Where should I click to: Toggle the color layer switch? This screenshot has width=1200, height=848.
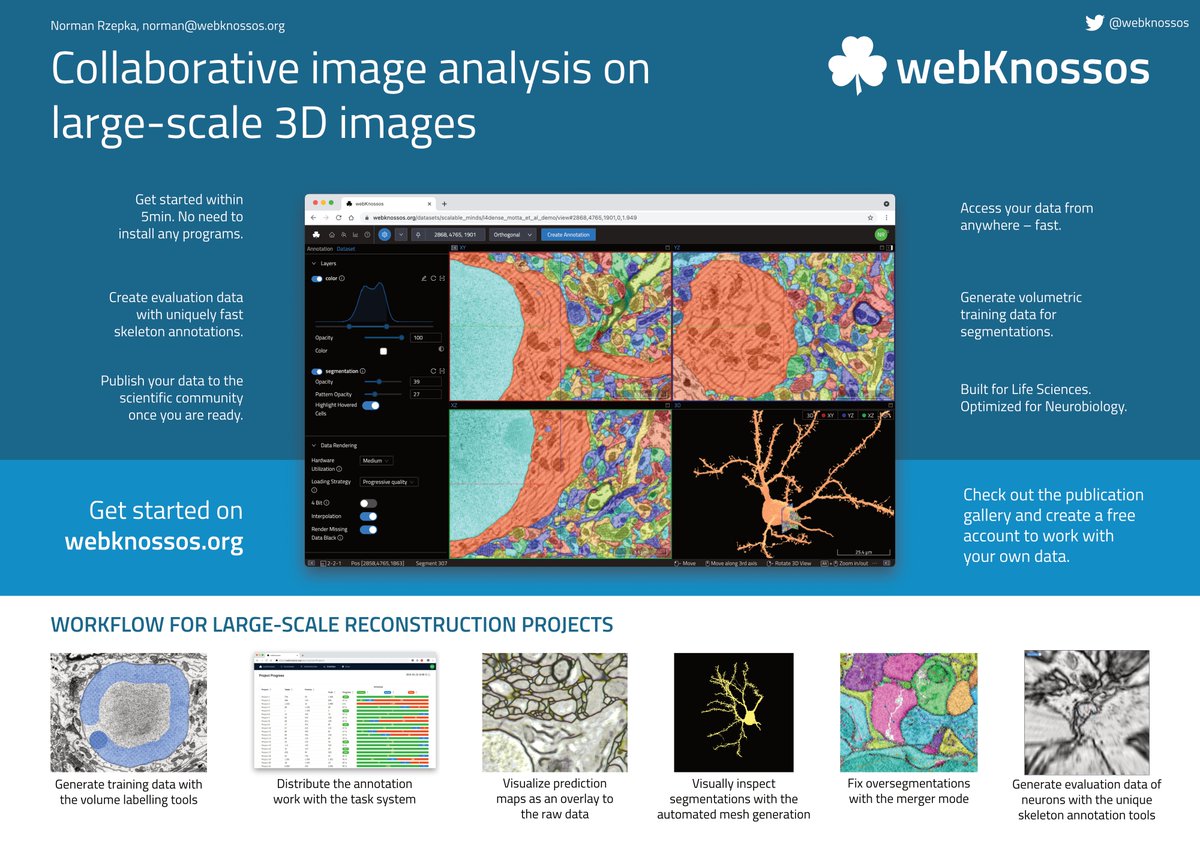[x=317, y=279]
